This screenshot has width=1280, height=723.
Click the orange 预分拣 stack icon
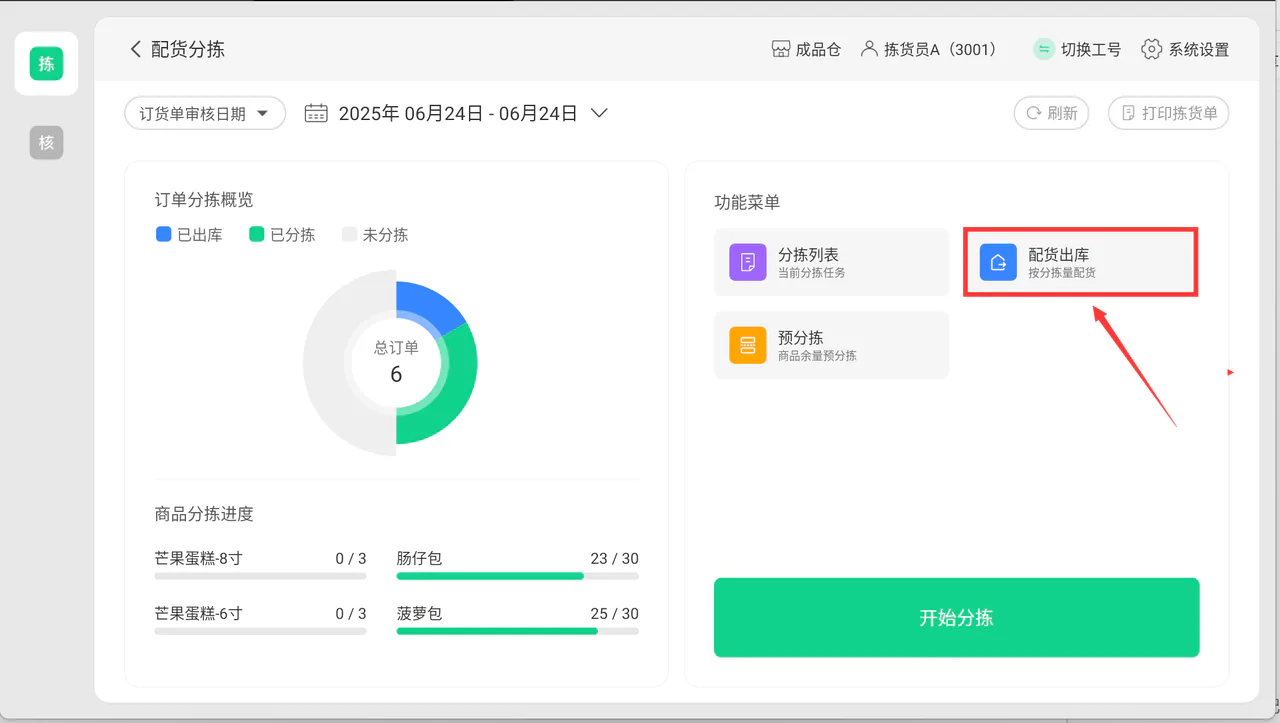tap(747, 345)
